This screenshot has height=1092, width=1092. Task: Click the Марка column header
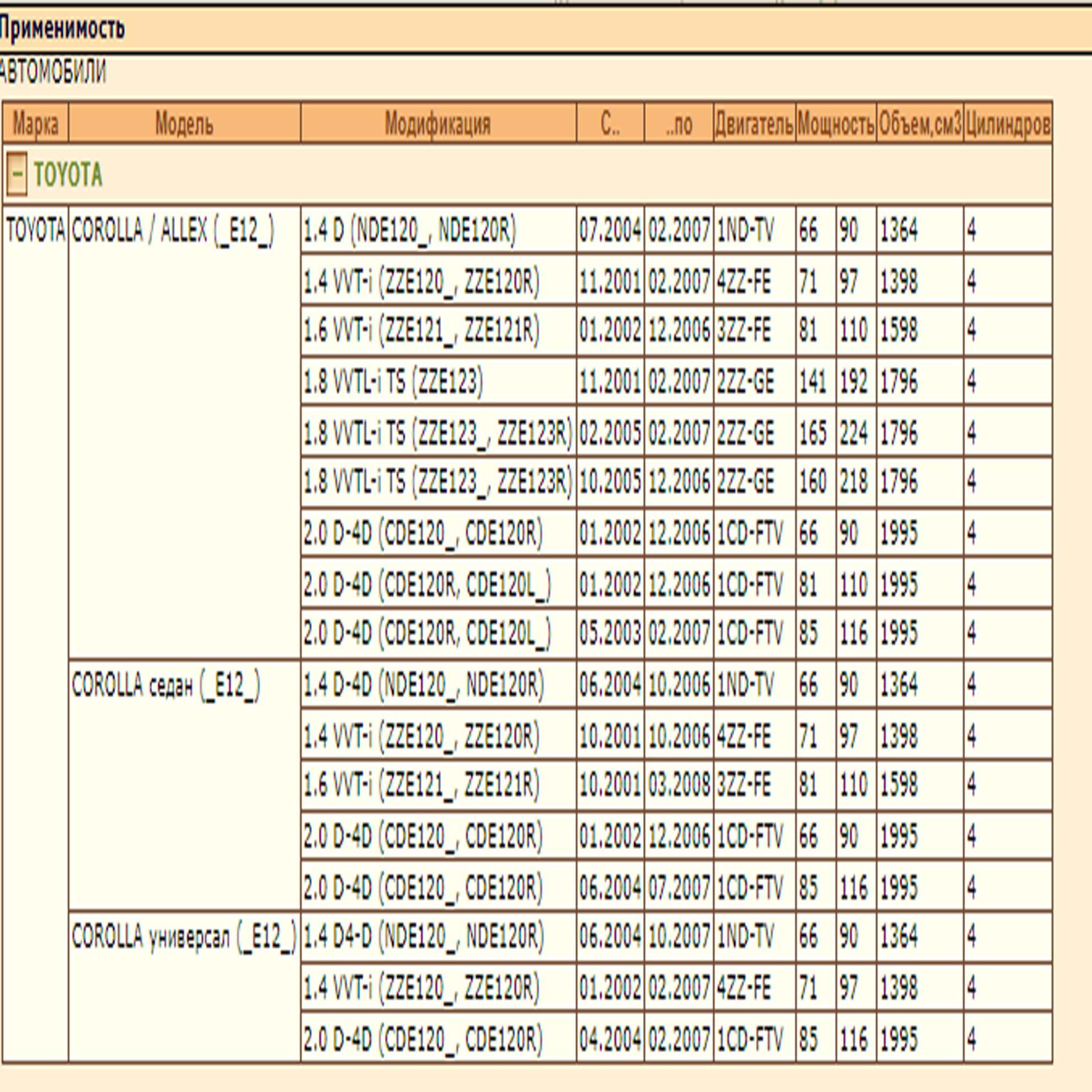36,123
